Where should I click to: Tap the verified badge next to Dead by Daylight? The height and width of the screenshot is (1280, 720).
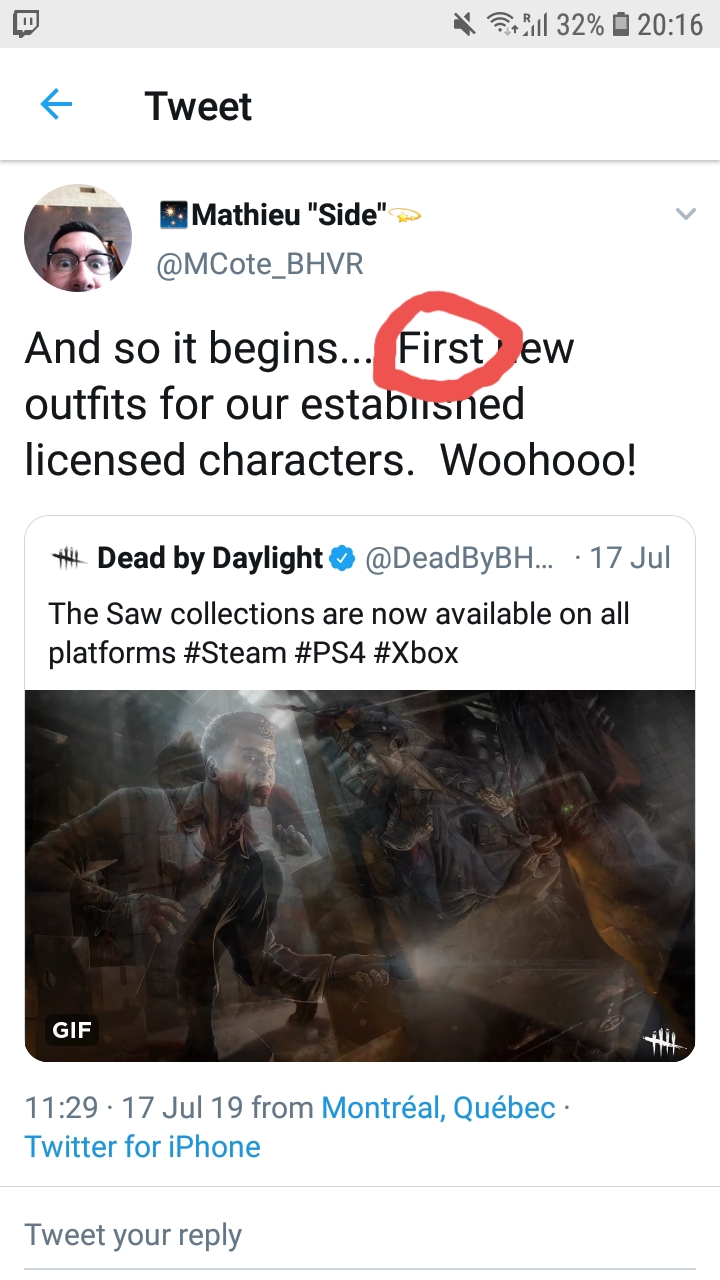[343, 558]
